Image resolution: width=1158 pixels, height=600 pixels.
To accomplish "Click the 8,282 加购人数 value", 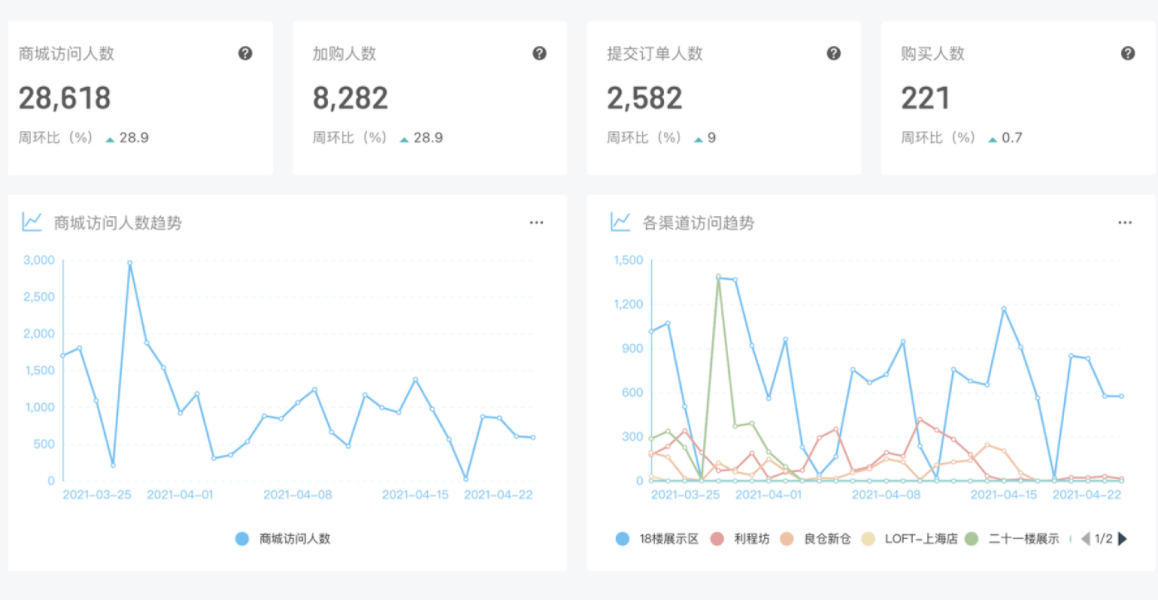I will pos(350,98).
